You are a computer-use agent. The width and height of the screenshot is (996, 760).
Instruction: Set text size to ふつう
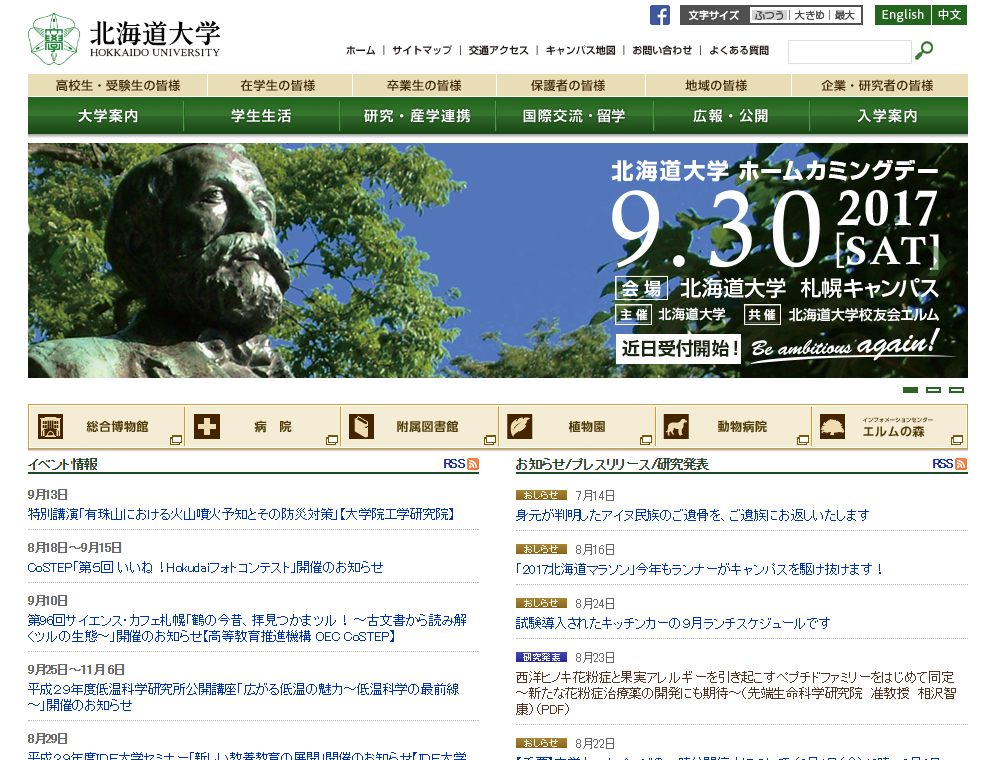click(769, 15)
